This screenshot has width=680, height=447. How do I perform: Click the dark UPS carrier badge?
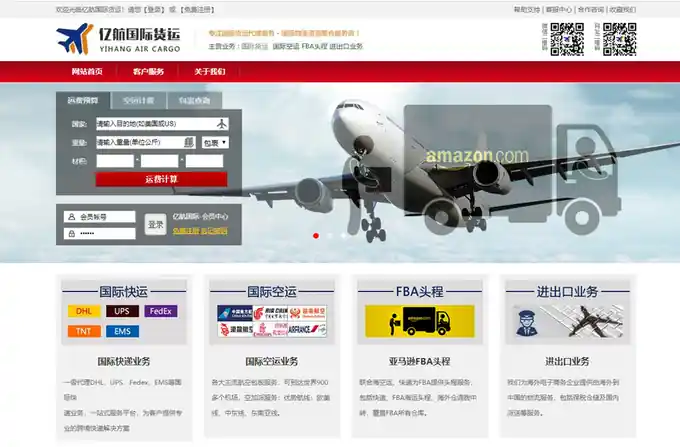pos(122,311)
